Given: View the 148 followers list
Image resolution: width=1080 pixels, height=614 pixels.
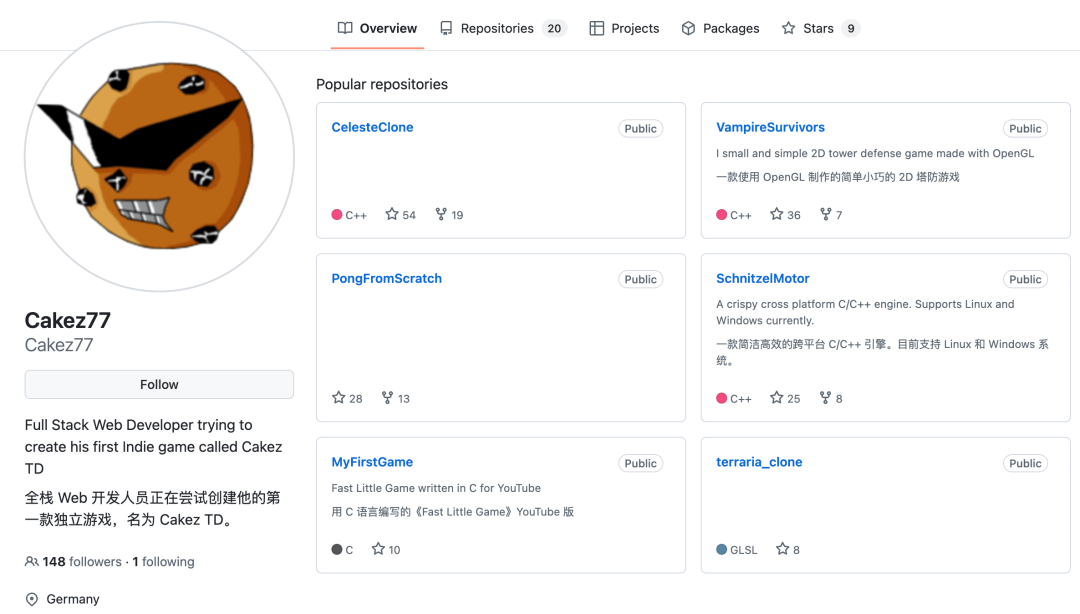Looking at the screenshot, I should click(82, 562).
